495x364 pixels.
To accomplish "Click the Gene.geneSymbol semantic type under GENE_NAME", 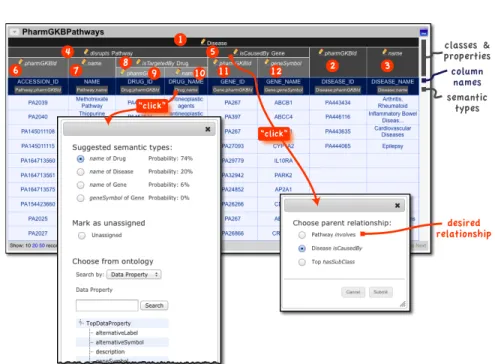I will (x=283, y=90).
